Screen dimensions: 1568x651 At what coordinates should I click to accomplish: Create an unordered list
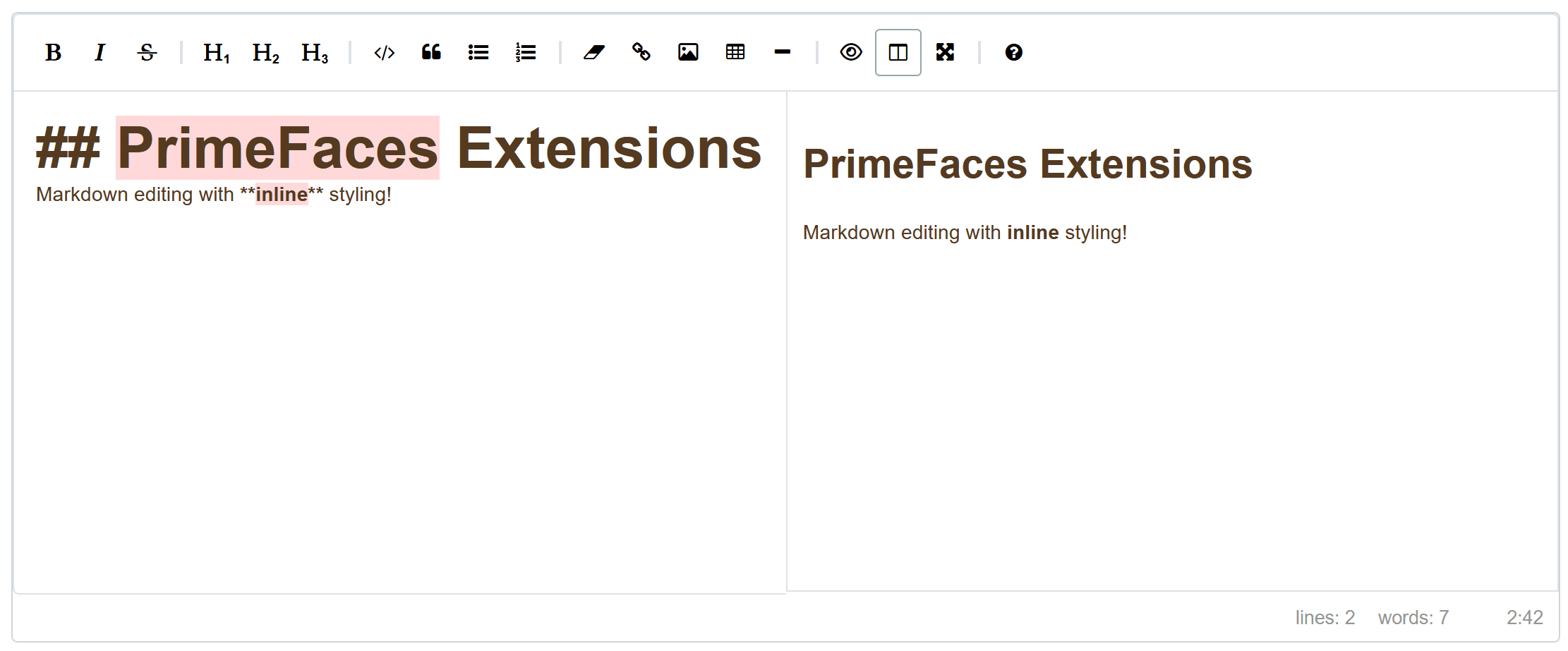click(478, 52)
